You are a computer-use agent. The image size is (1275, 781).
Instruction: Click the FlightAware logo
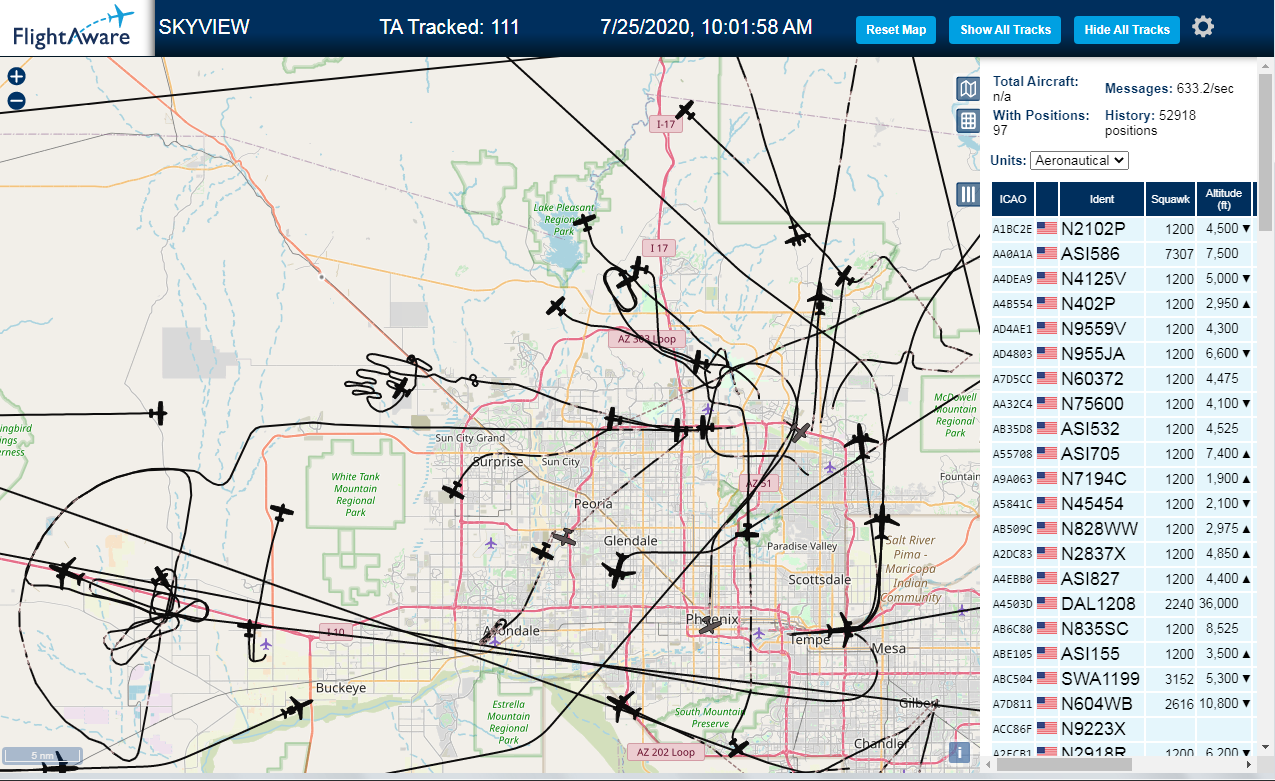75,28
